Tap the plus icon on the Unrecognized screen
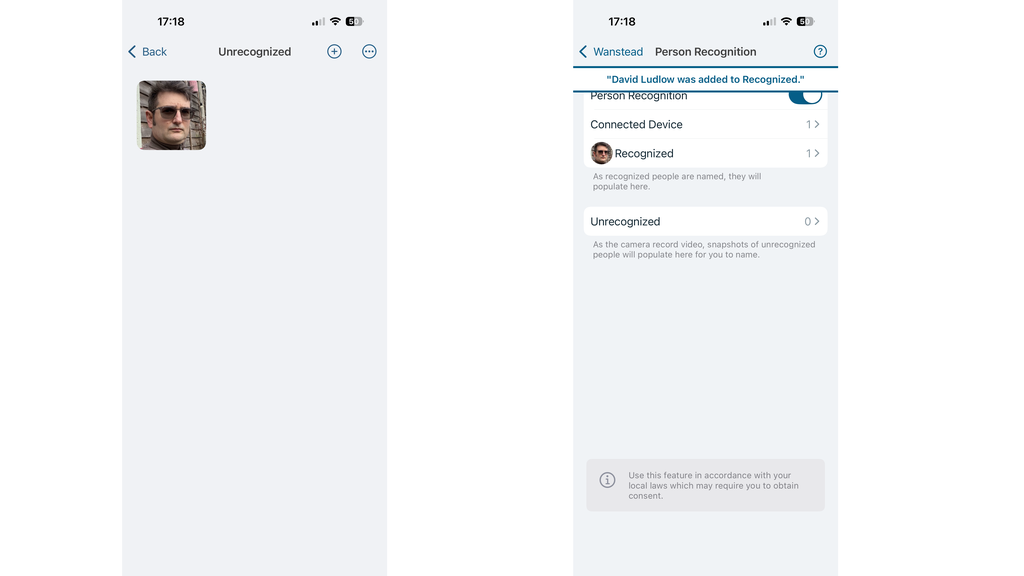 [x=334, y=52]
